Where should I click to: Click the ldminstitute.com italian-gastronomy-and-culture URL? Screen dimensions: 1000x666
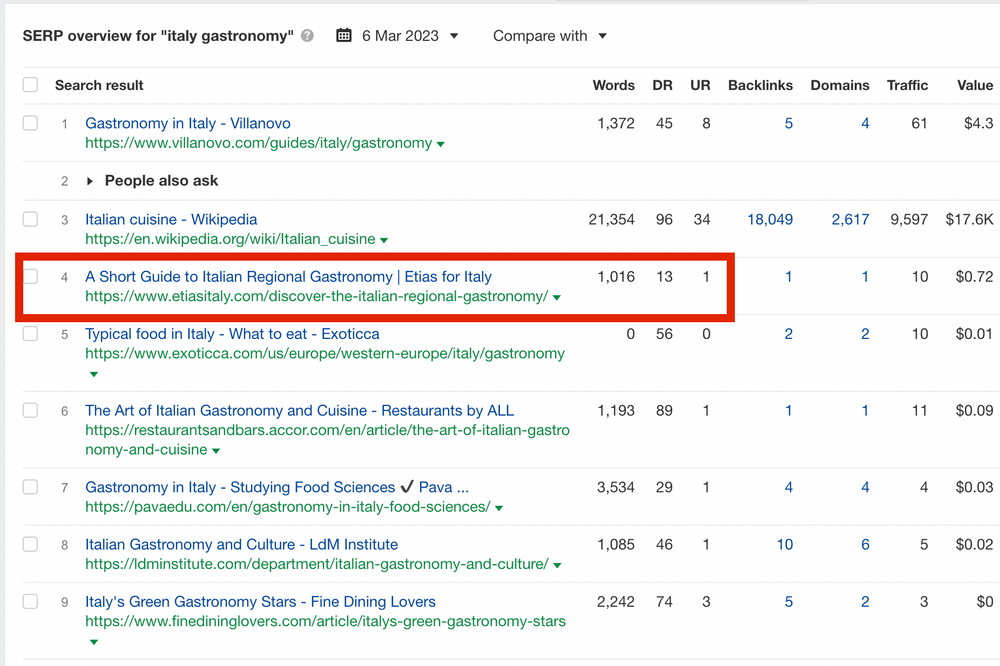316,564
